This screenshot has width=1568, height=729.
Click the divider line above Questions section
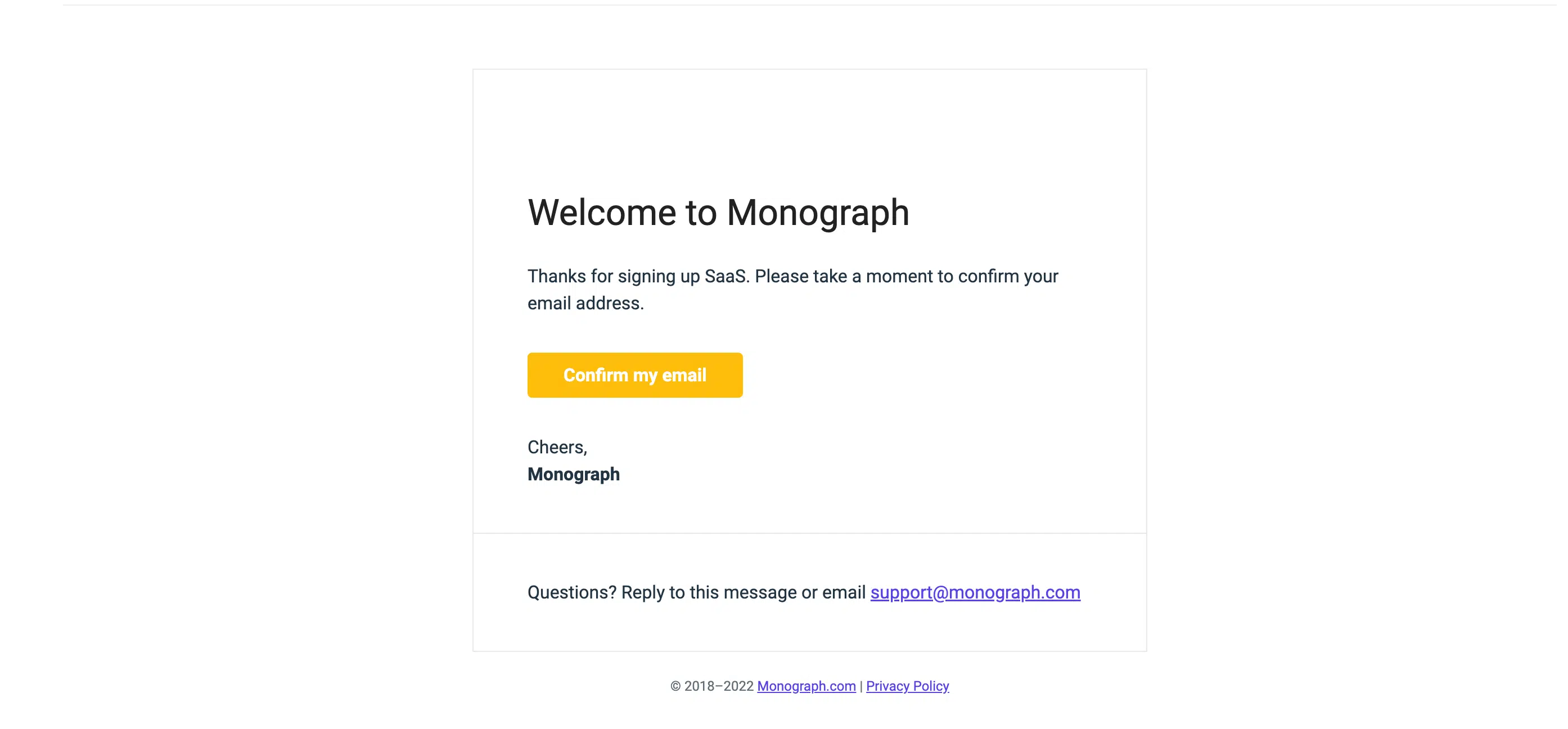tap(809, 533)
